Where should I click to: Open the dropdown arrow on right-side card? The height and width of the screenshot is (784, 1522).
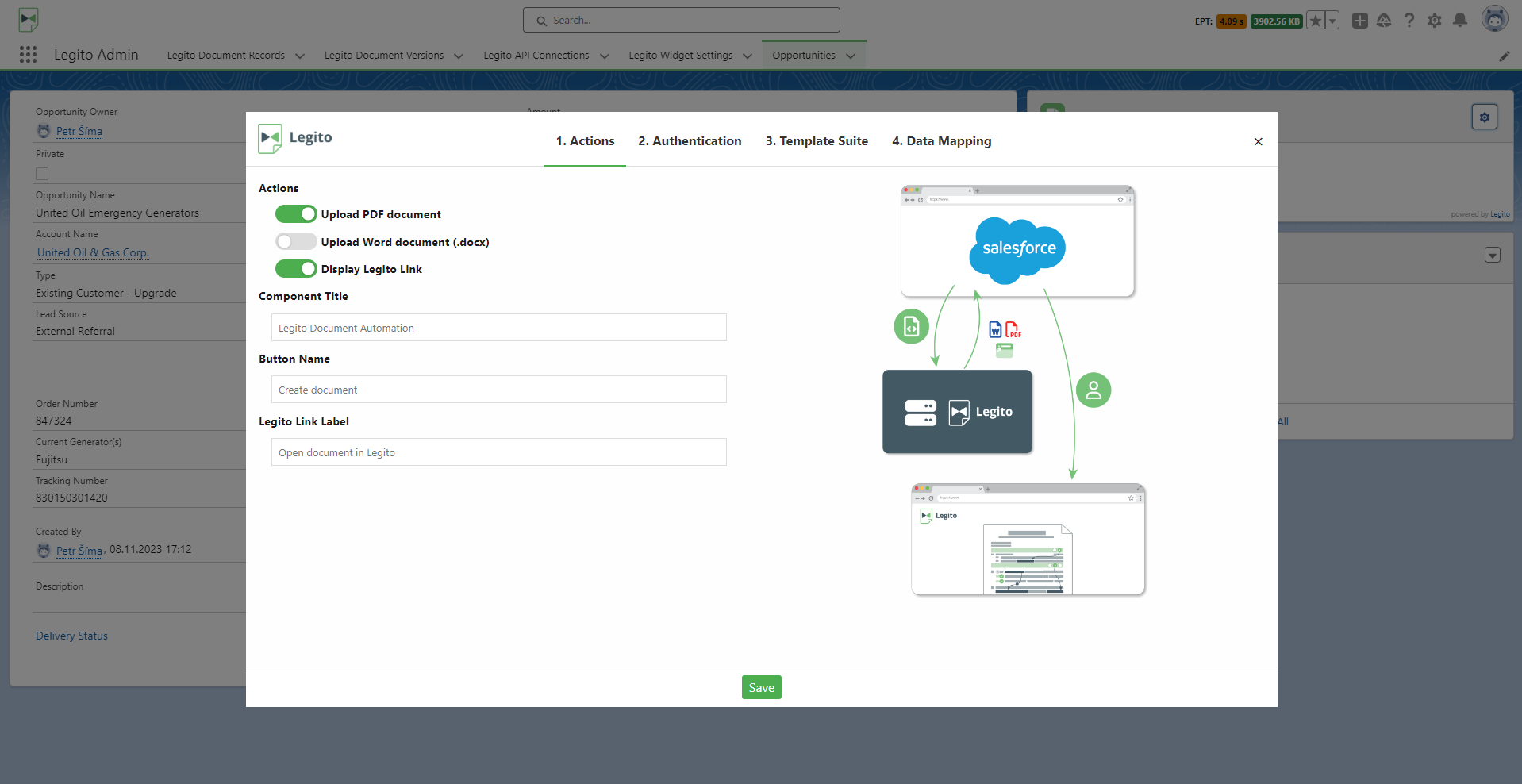tap(1493, 255)
